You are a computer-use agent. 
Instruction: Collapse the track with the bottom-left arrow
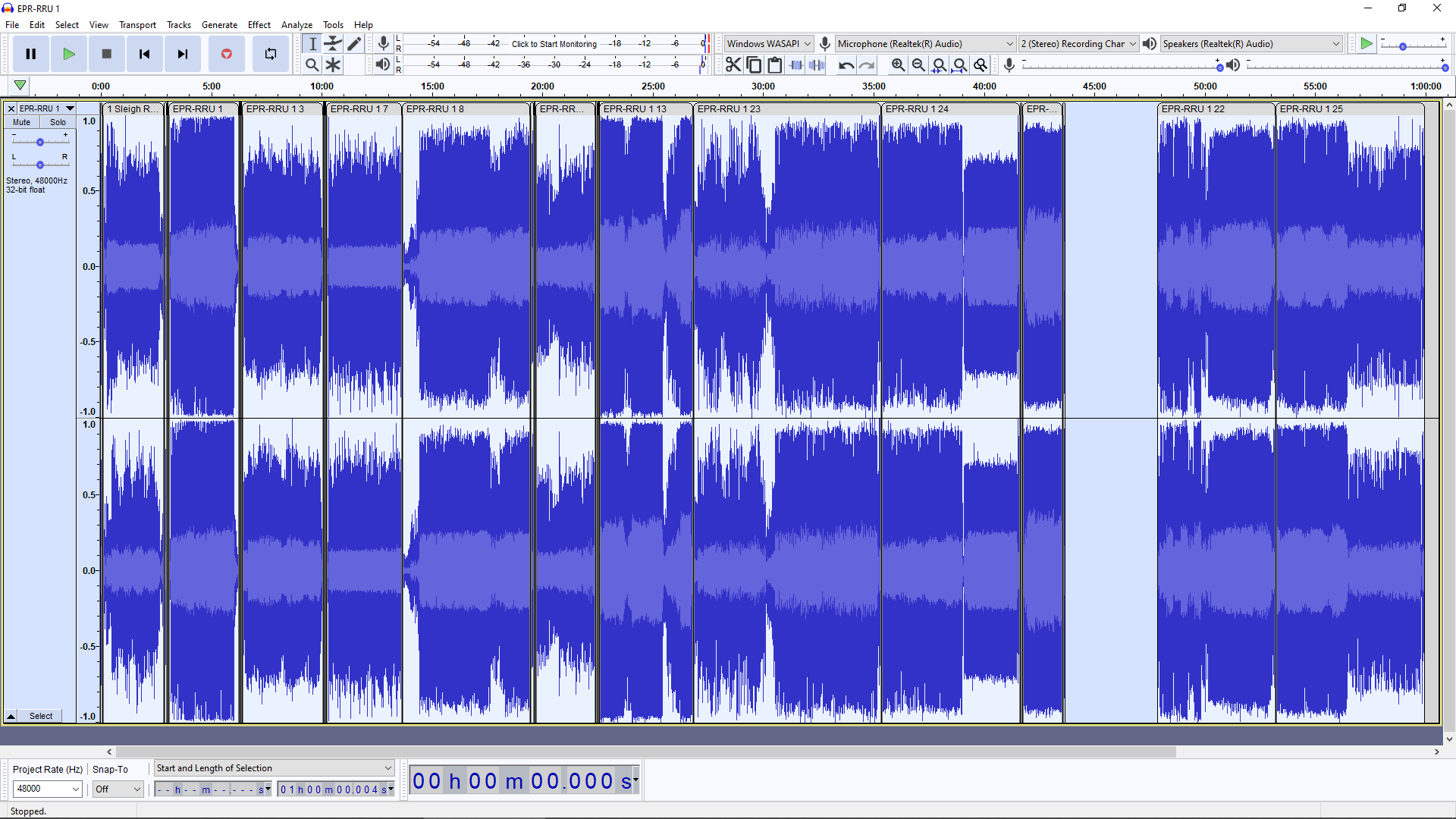coord(11,716)
